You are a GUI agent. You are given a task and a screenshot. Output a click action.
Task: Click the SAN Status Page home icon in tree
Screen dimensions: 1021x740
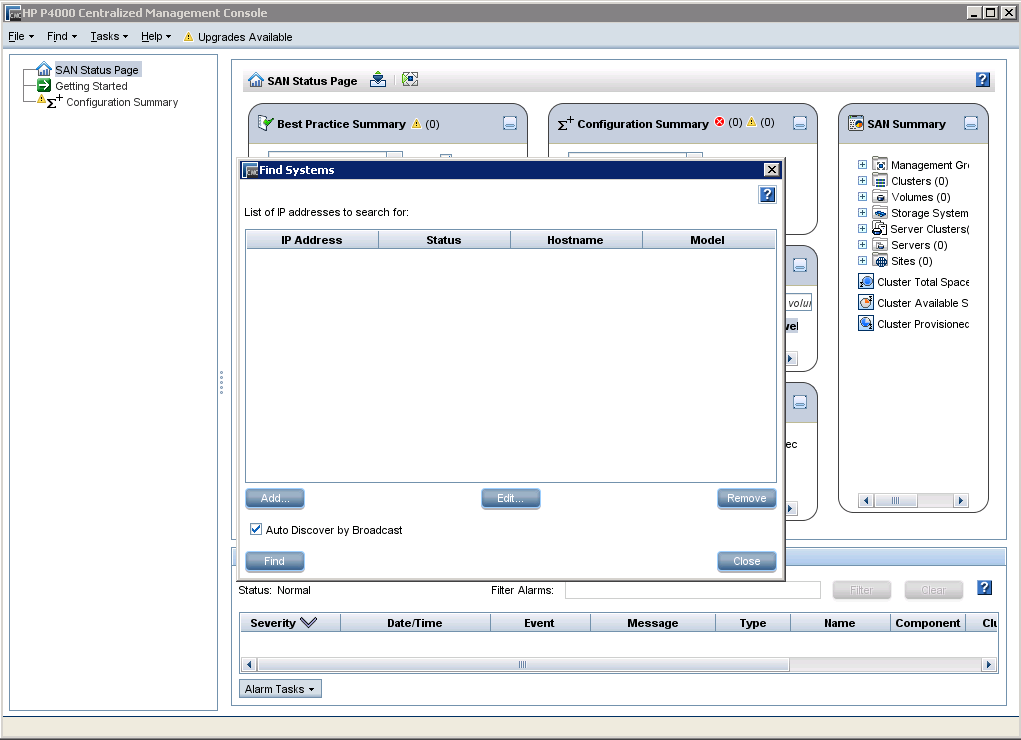(x=44, y=70)
